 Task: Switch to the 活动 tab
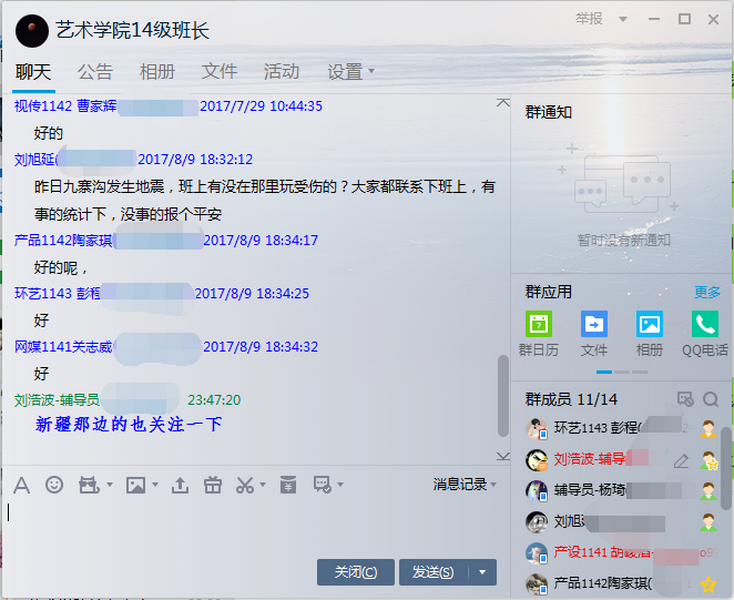[281, 72]
